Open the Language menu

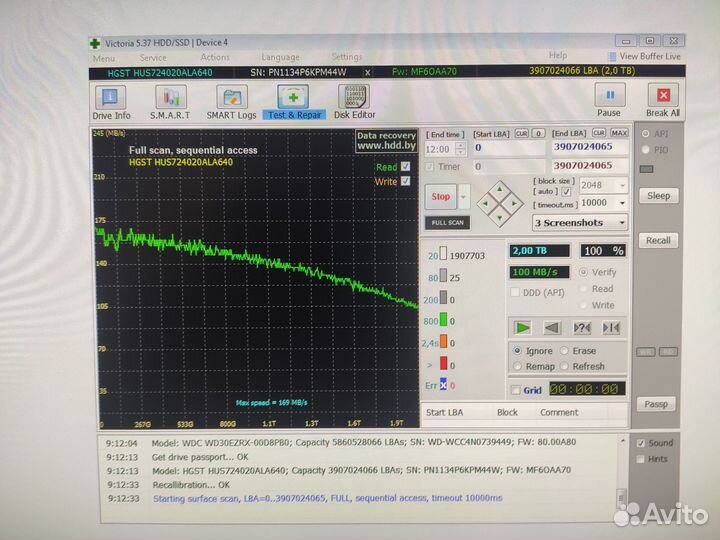coord(280,57)
